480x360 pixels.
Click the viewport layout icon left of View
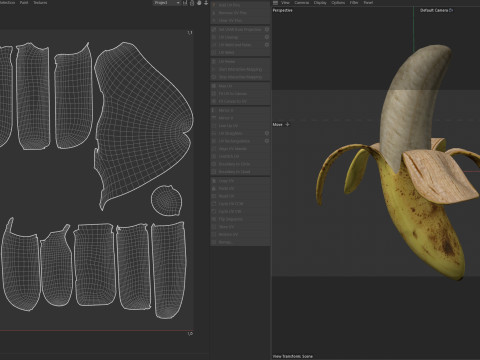pos(275,3)
